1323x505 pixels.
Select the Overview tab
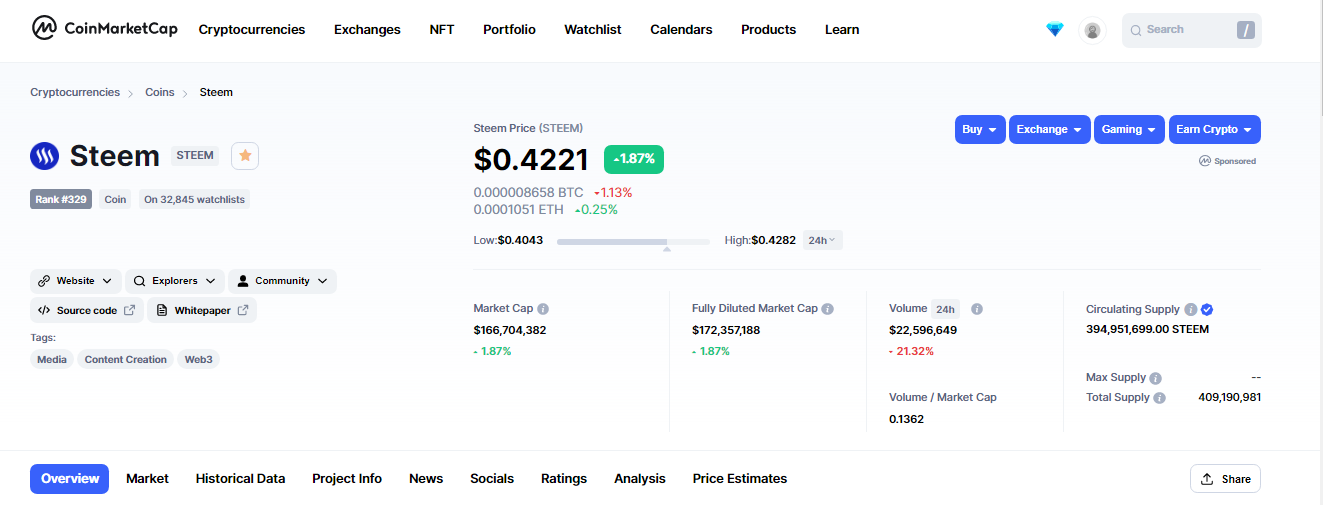coord(70,479)
